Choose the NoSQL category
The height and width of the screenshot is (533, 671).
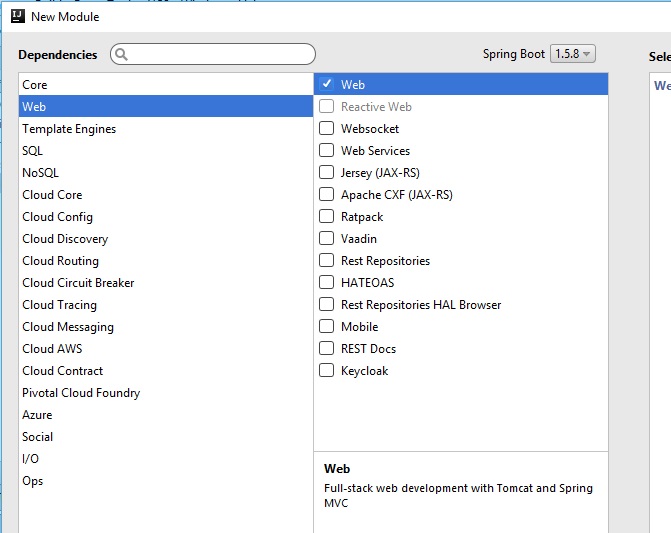[x=166, y=172]
